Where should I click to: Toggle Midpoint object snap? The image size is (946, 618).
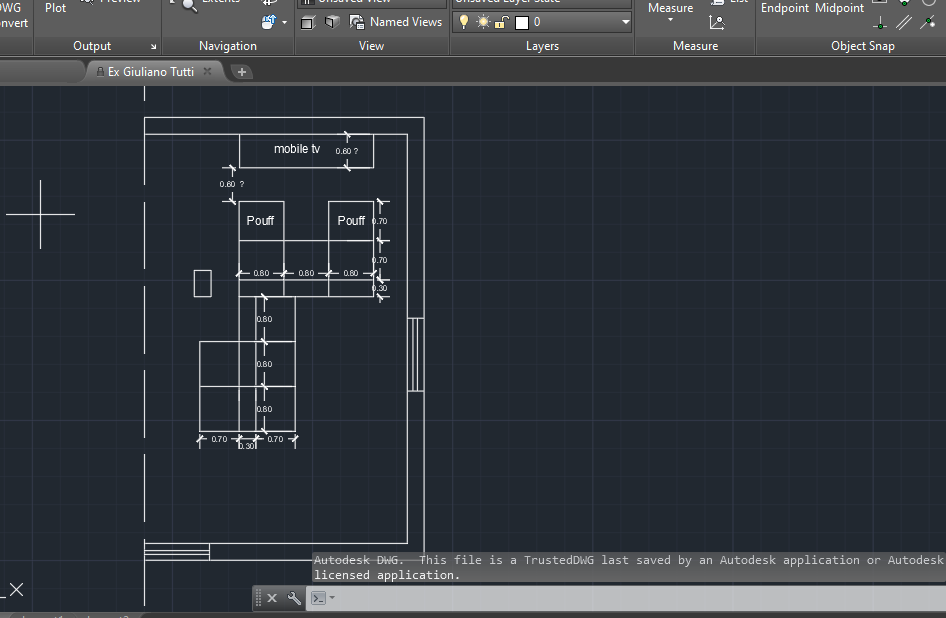click(x=839, y=8)
